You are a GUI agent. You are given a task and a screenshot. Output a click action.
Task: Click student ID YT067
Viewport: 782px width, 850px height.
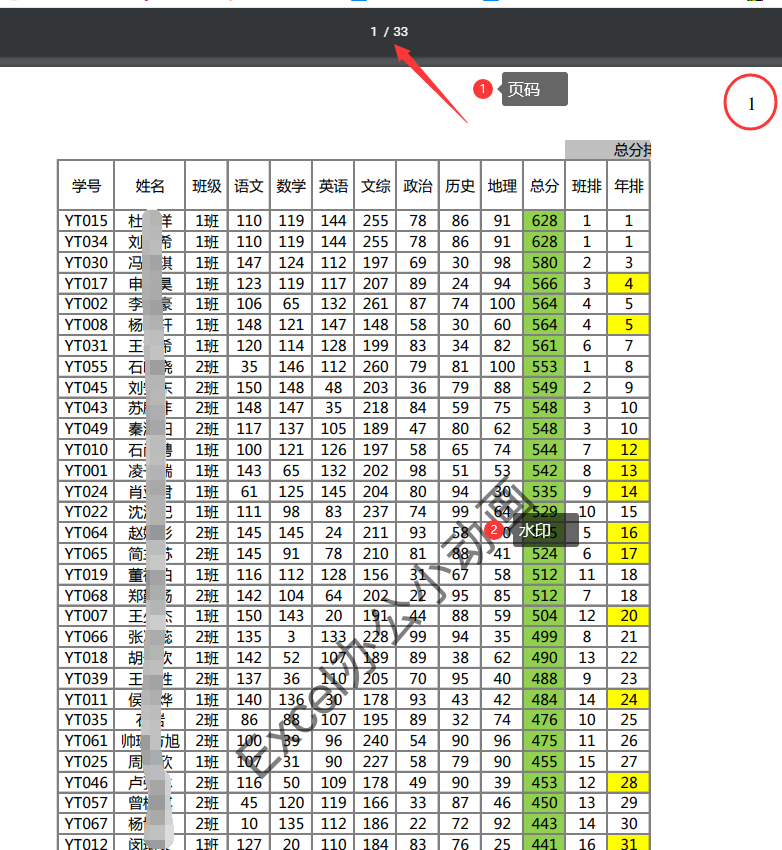[86, 825]
